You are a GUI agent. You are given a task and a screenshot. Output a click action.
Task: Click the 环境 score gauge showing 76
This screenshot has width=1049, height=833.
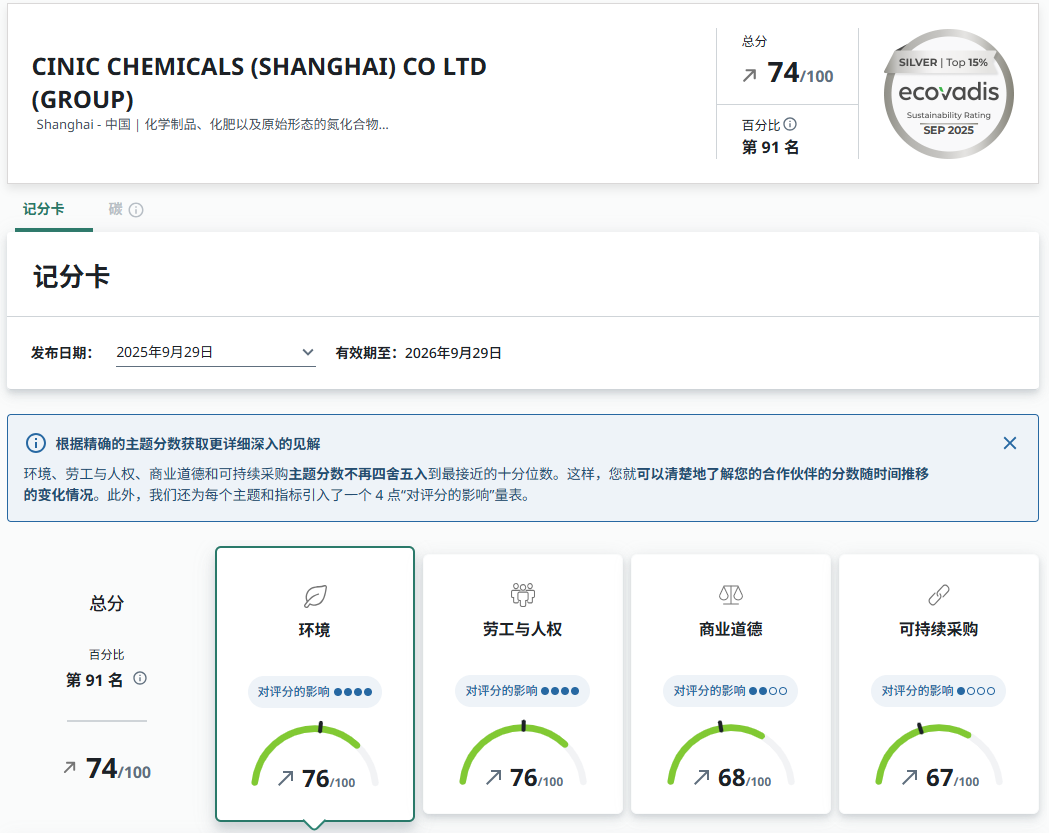315,760
